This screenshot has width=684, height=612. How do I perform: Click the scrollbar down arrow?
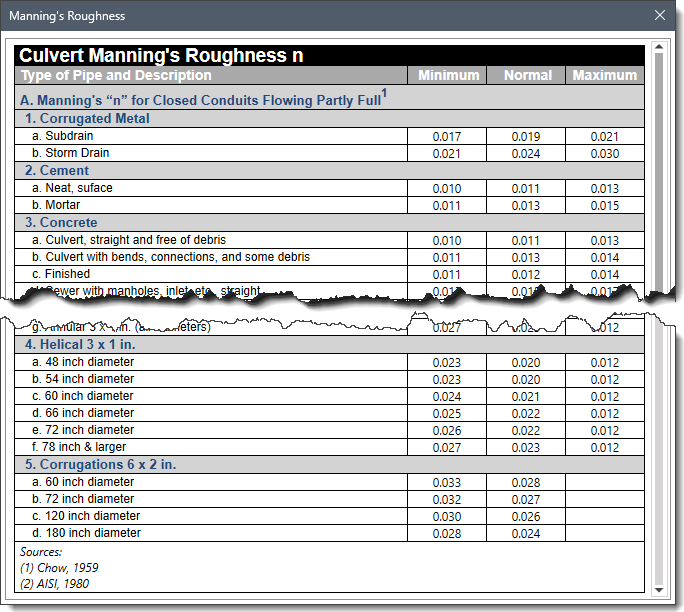(659, 590)
